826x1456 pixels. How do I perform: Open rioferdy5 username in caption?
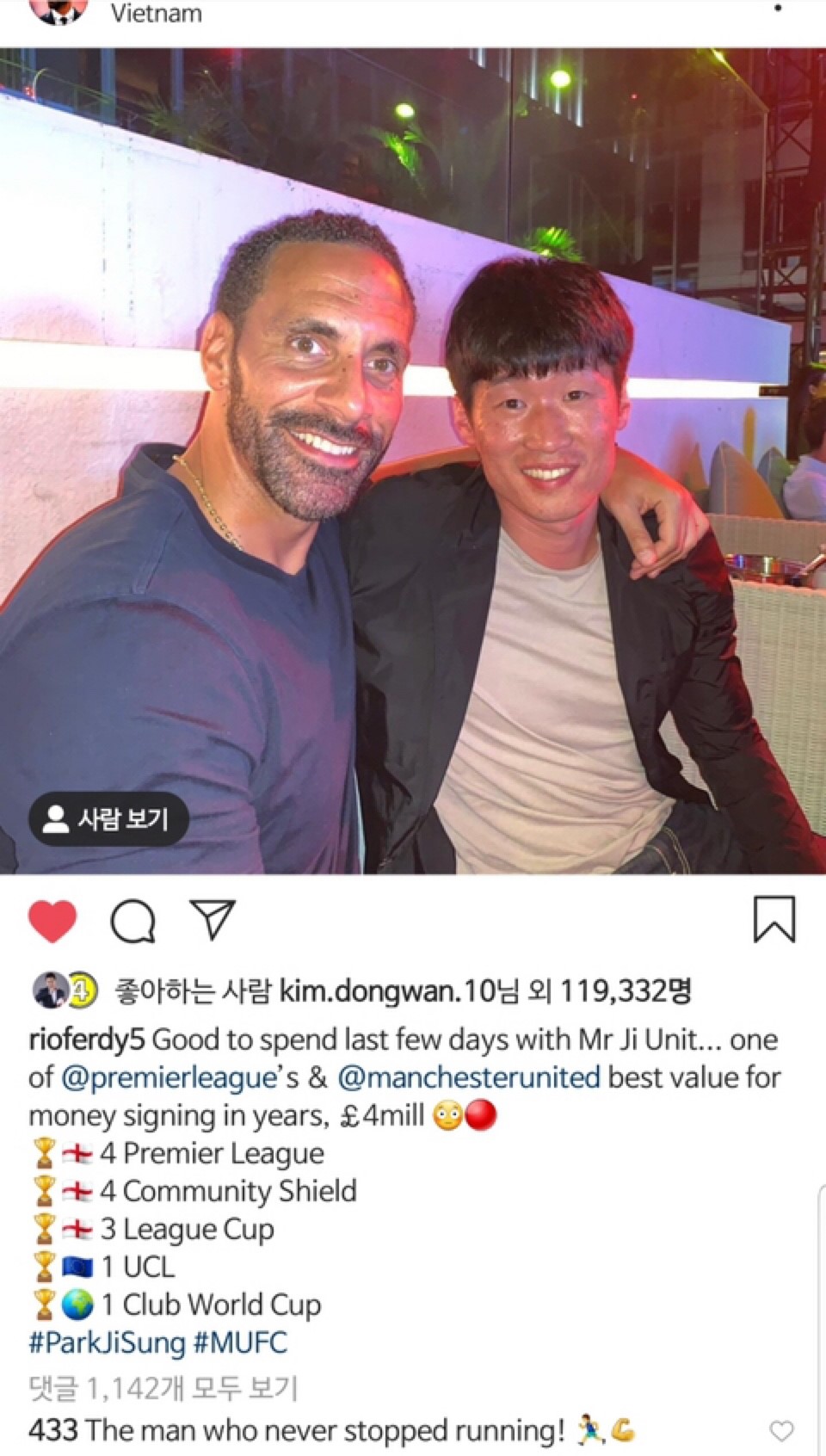click(87, 1040)
